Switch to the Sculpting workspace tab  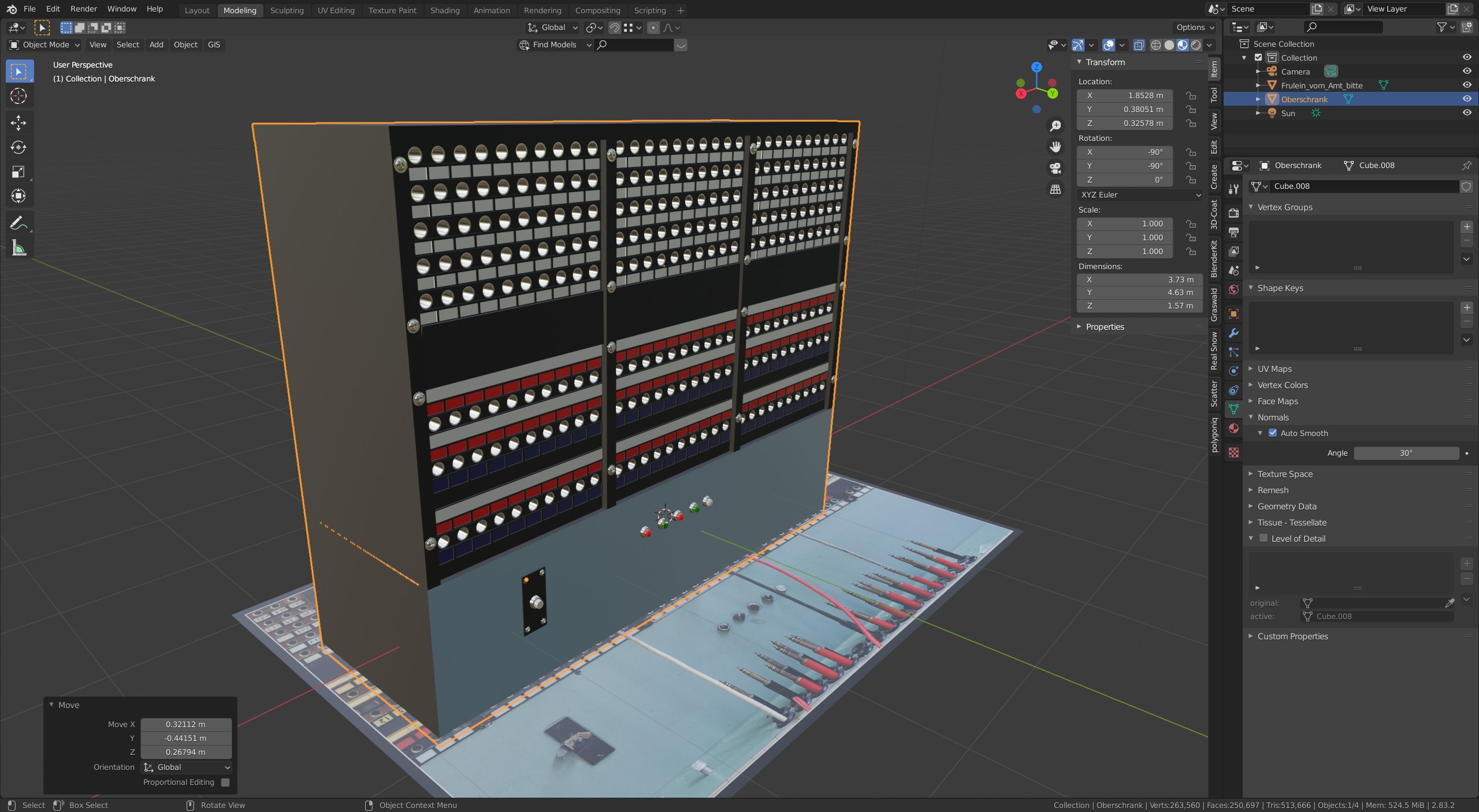tap(287, 10)
